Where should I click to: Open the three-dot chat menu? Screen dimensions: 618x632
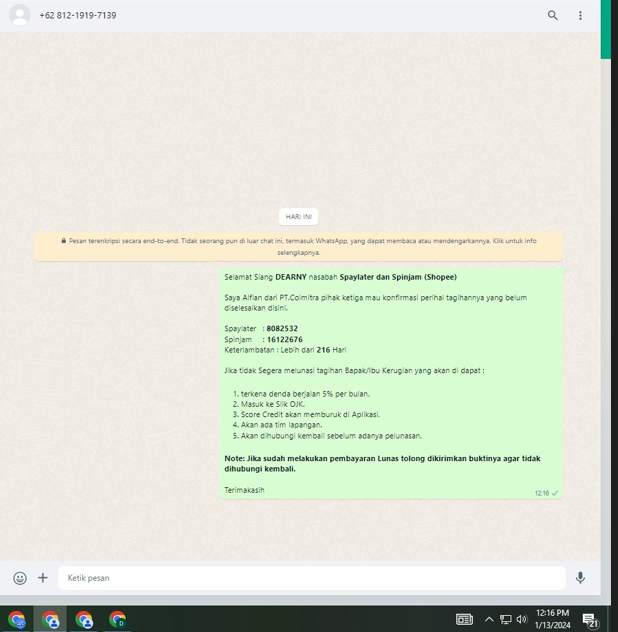[580, 15]
